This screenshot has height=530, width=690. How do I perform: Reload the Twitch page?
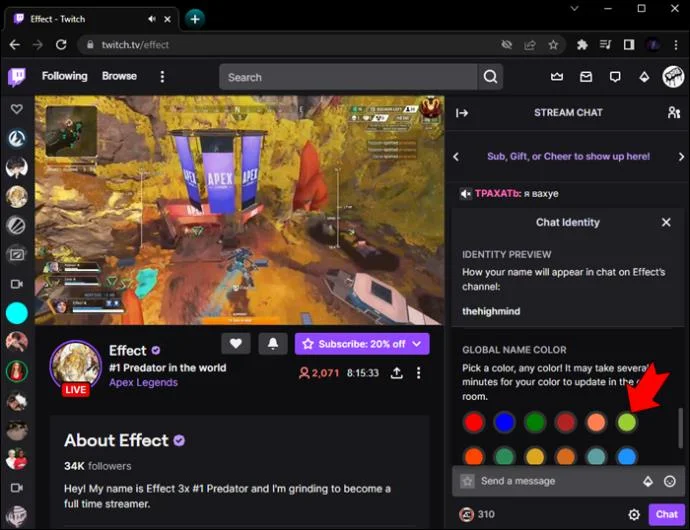tap(61, 45)
